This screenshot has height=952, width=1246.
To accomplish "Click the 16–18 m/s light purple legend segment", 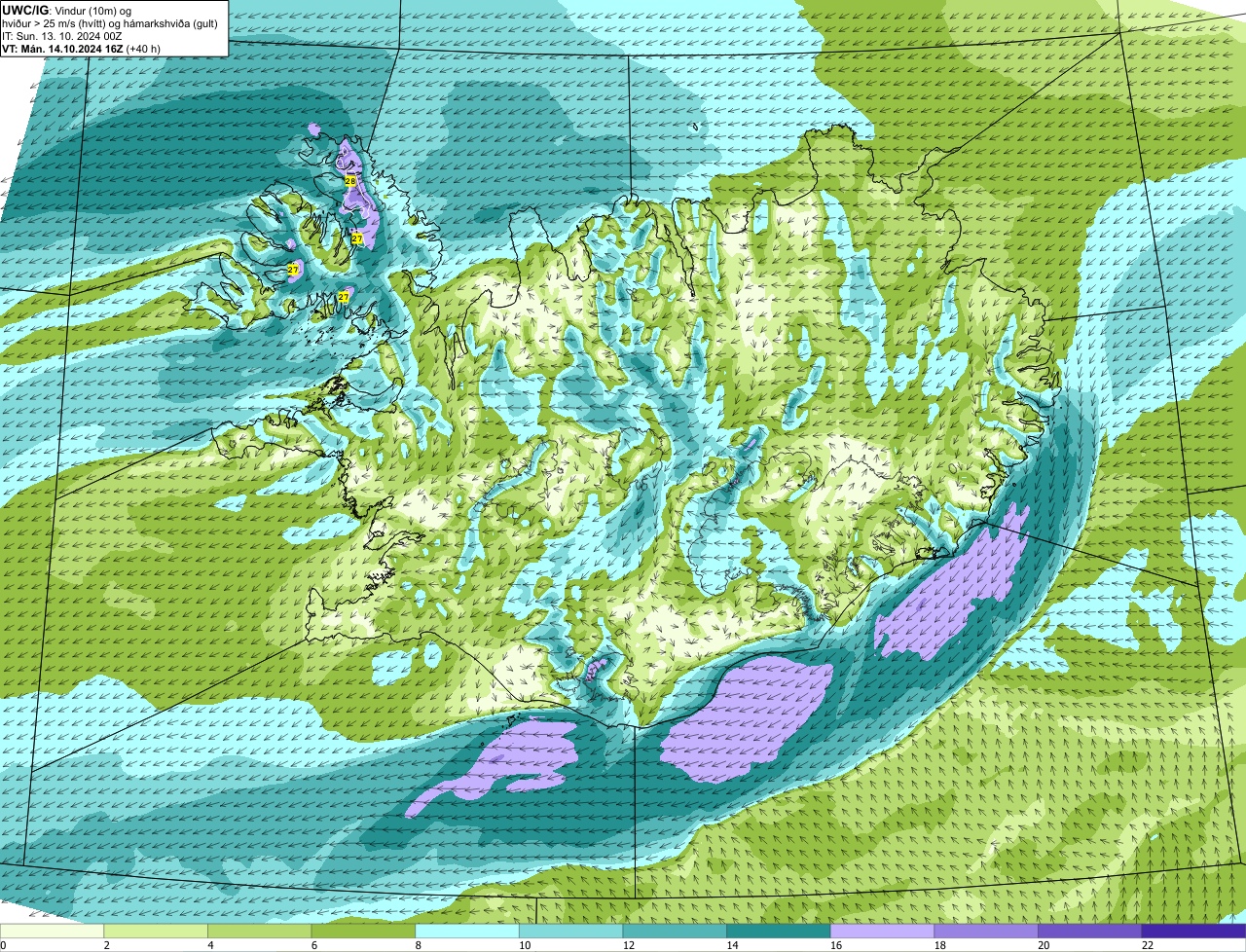I will coord(882,931).
